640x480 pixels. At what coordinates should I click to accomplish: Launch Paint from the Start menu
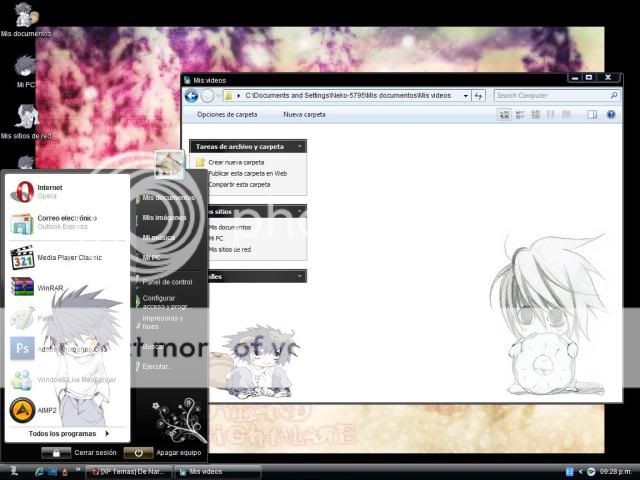67,318
